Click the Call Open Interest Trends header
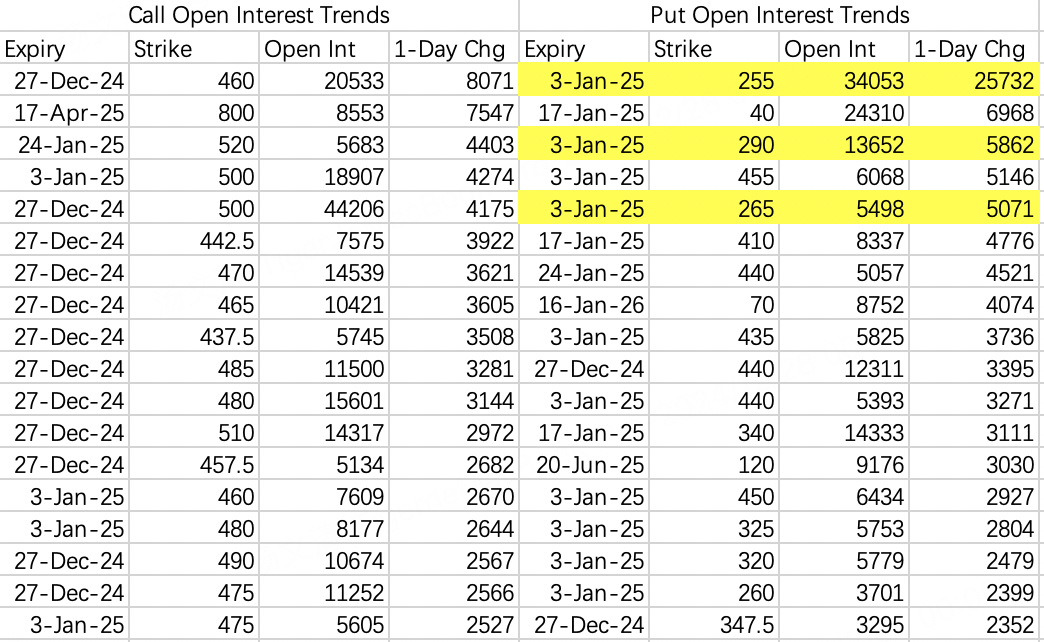 click(259, 15)
